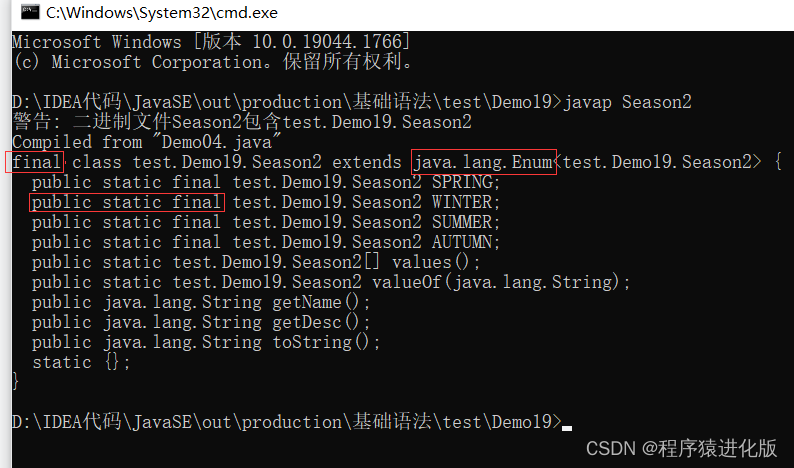This screenshot has height=468, width=794.
Task: Click the Microsoft Windows version line
Action: pyautogui.click(x=211, y=42)
